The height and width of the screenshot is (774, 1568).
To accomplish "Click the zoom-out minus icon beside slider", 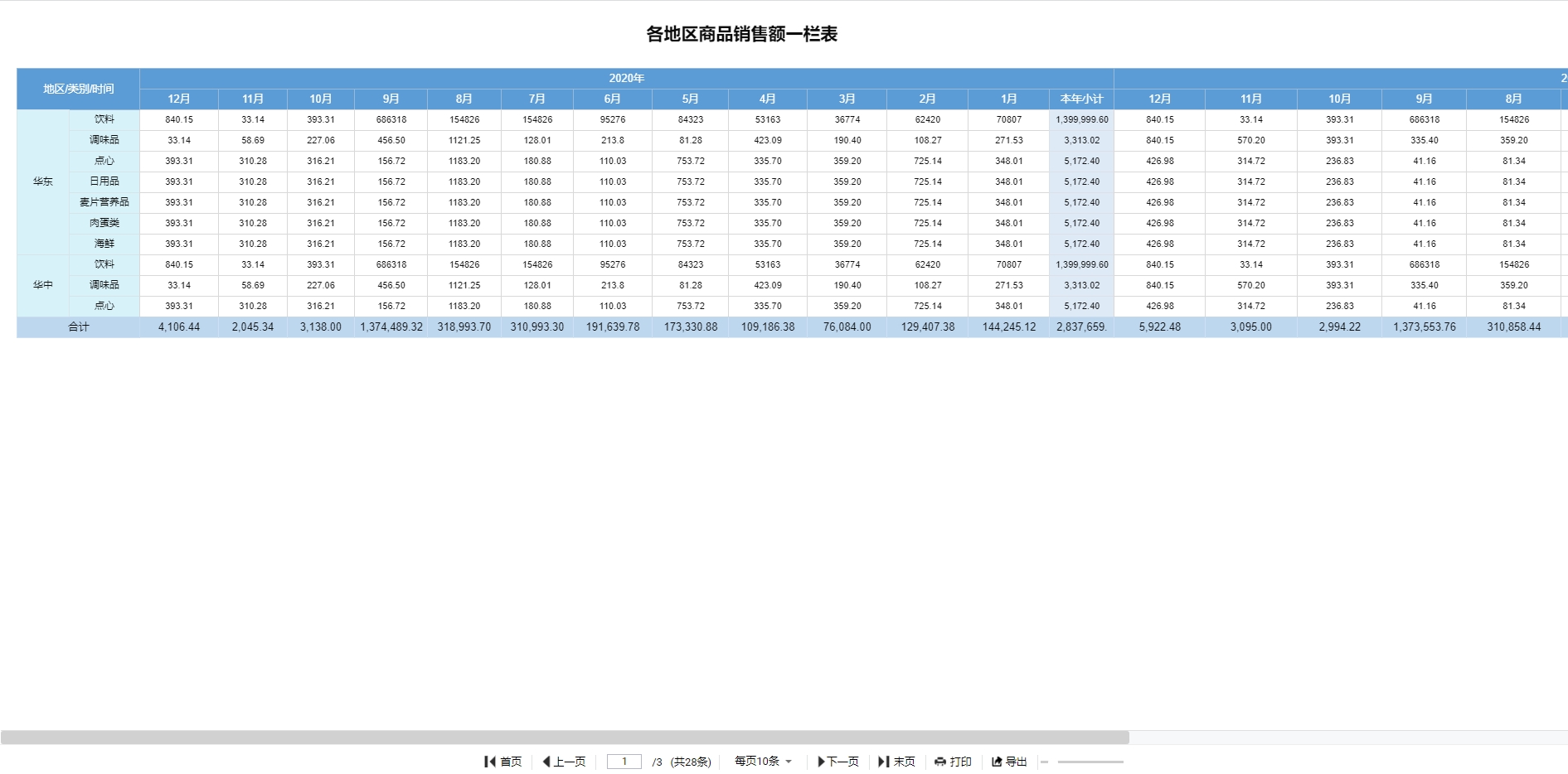I will pyautogui.click(x=1045, y=762).
